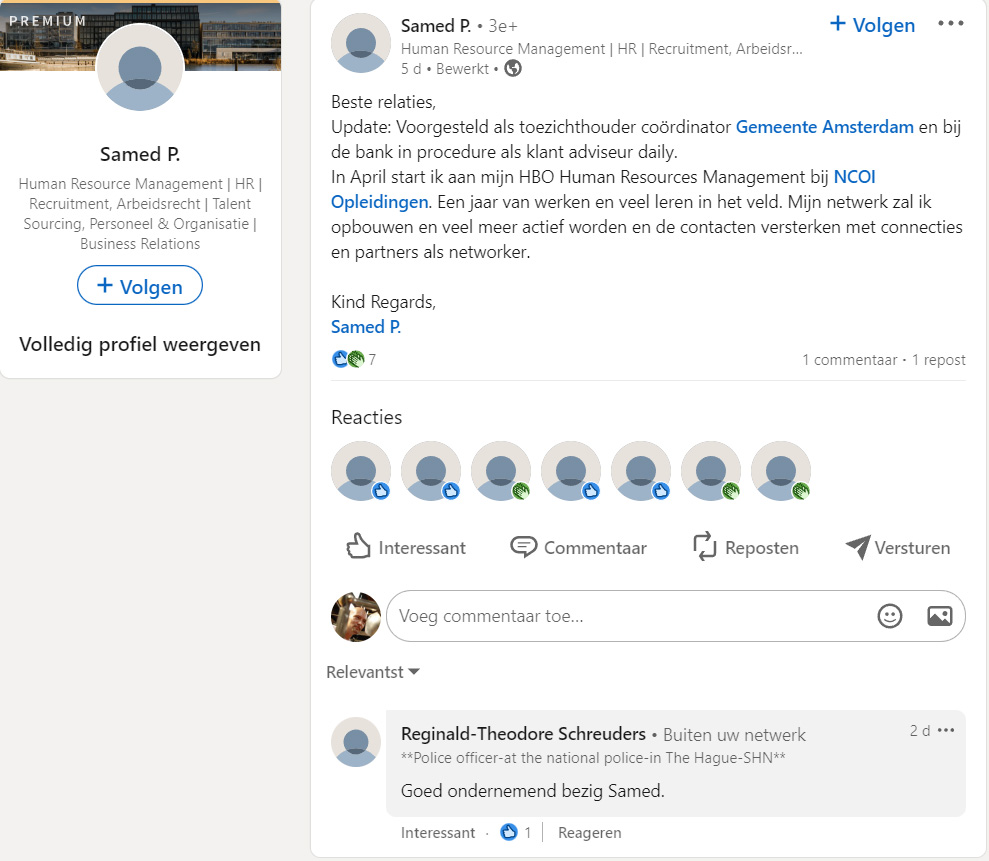Toggle follow with the top Volgen button
The image size is (989, 861).
870,24
